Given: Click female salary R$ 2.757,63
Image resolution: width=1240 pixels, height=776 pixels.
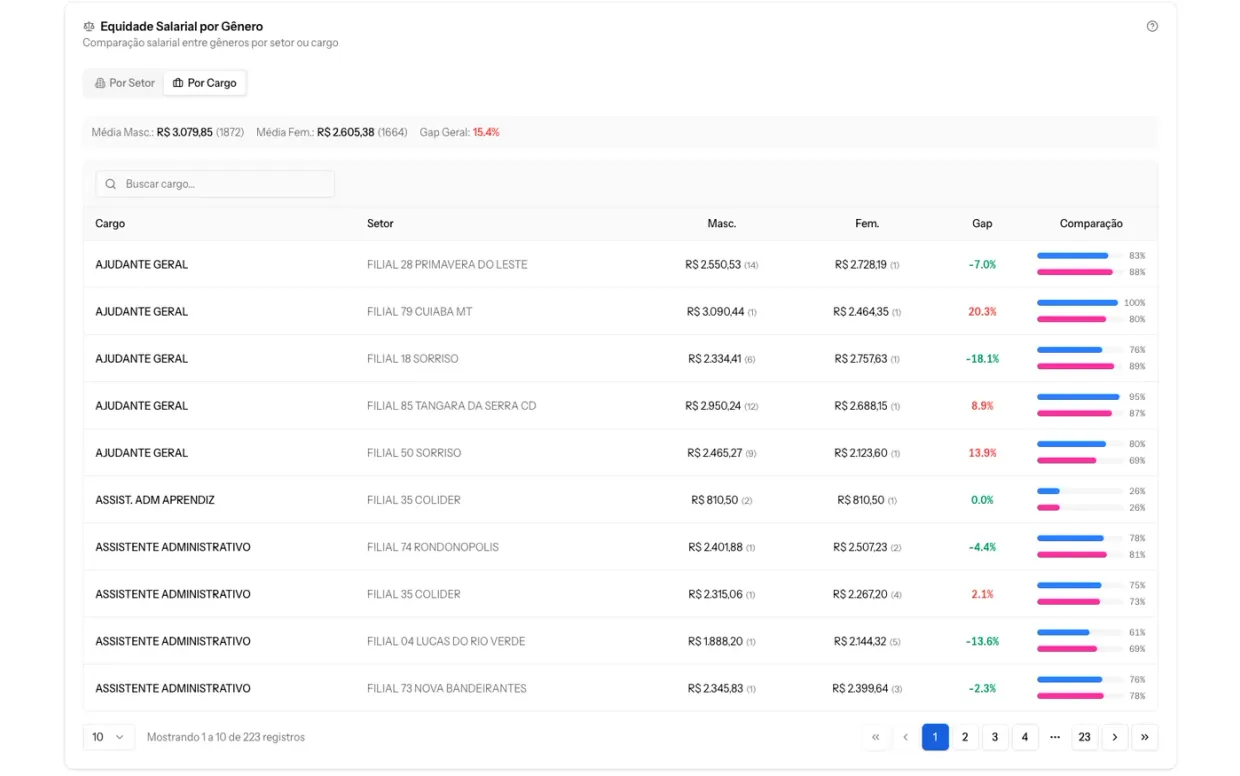Looking at the screenshot, I should coord(861,359).
